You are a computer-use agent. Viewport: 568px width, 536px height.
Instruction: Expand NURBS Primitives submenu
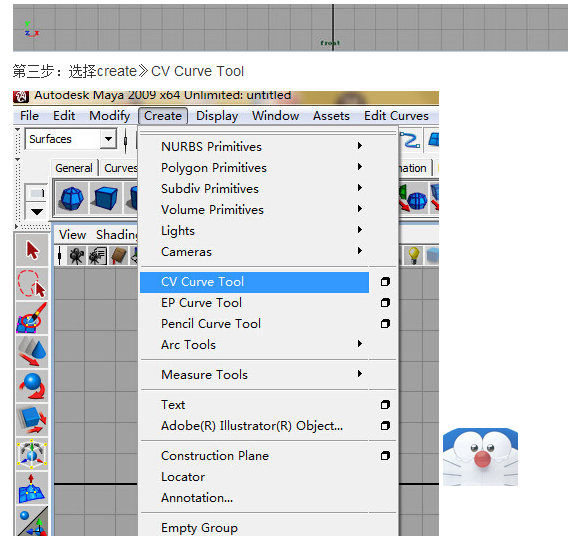[359, 146]
